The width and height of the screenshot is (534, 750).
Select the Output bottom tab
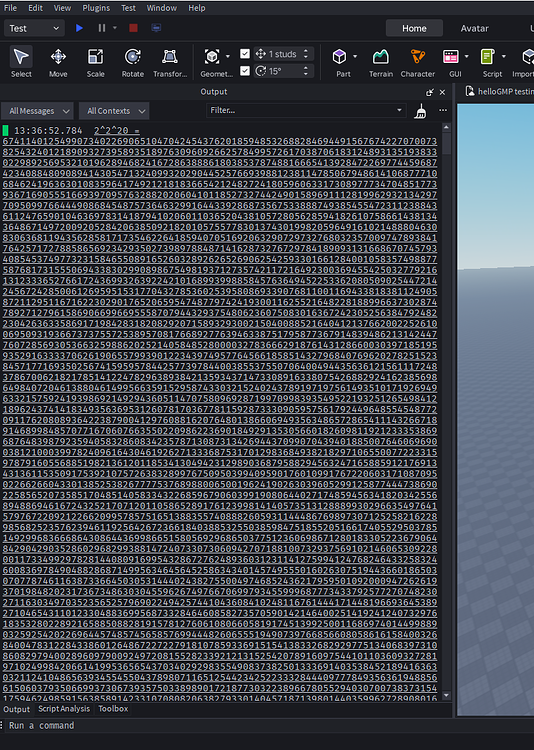16,709
